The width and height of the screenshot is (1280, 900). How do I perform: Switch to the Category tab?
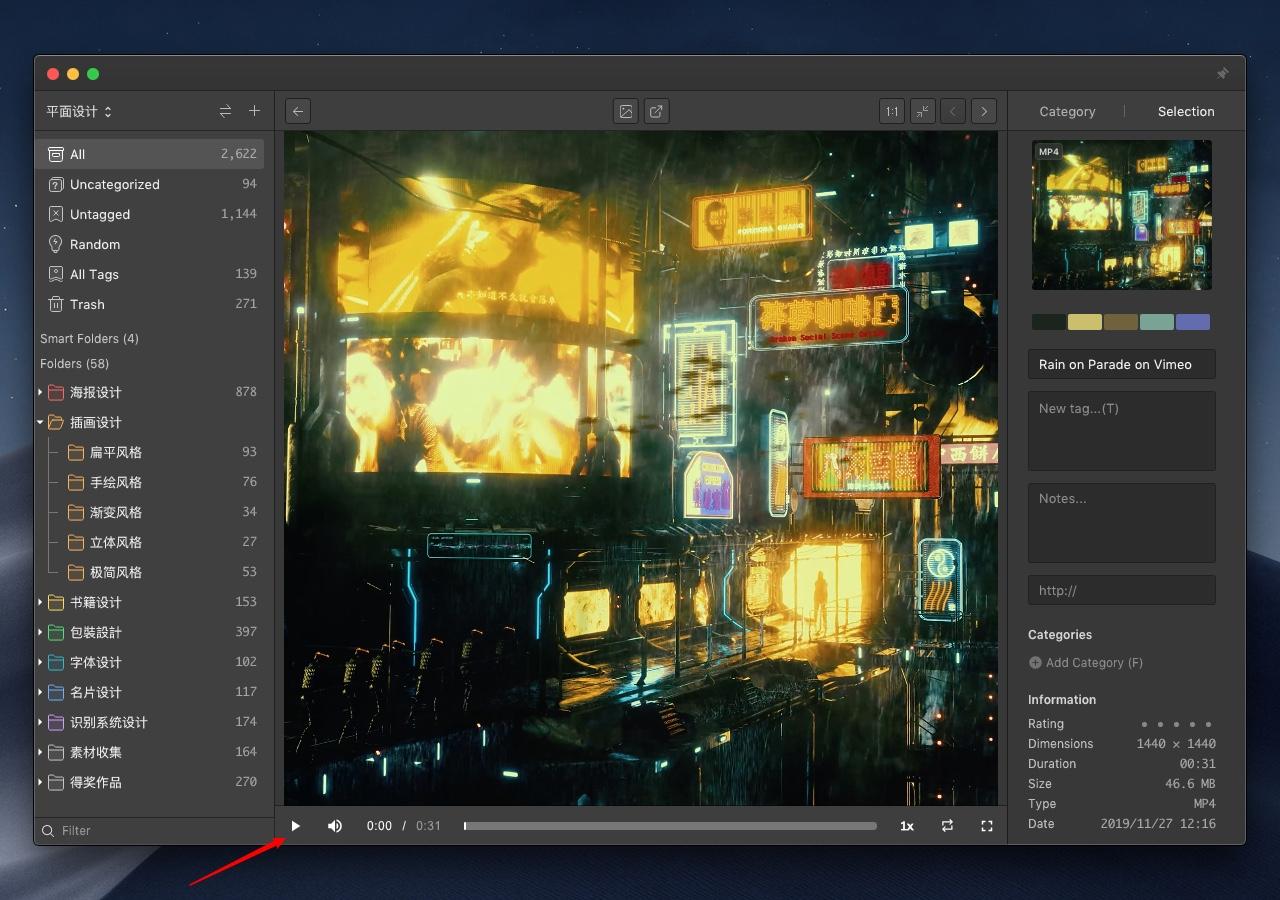tap(1067, 112)
